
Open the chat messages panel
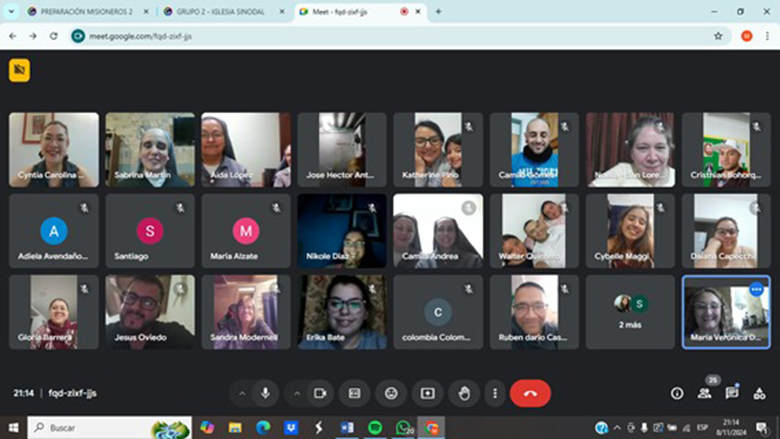pos(732,393)
